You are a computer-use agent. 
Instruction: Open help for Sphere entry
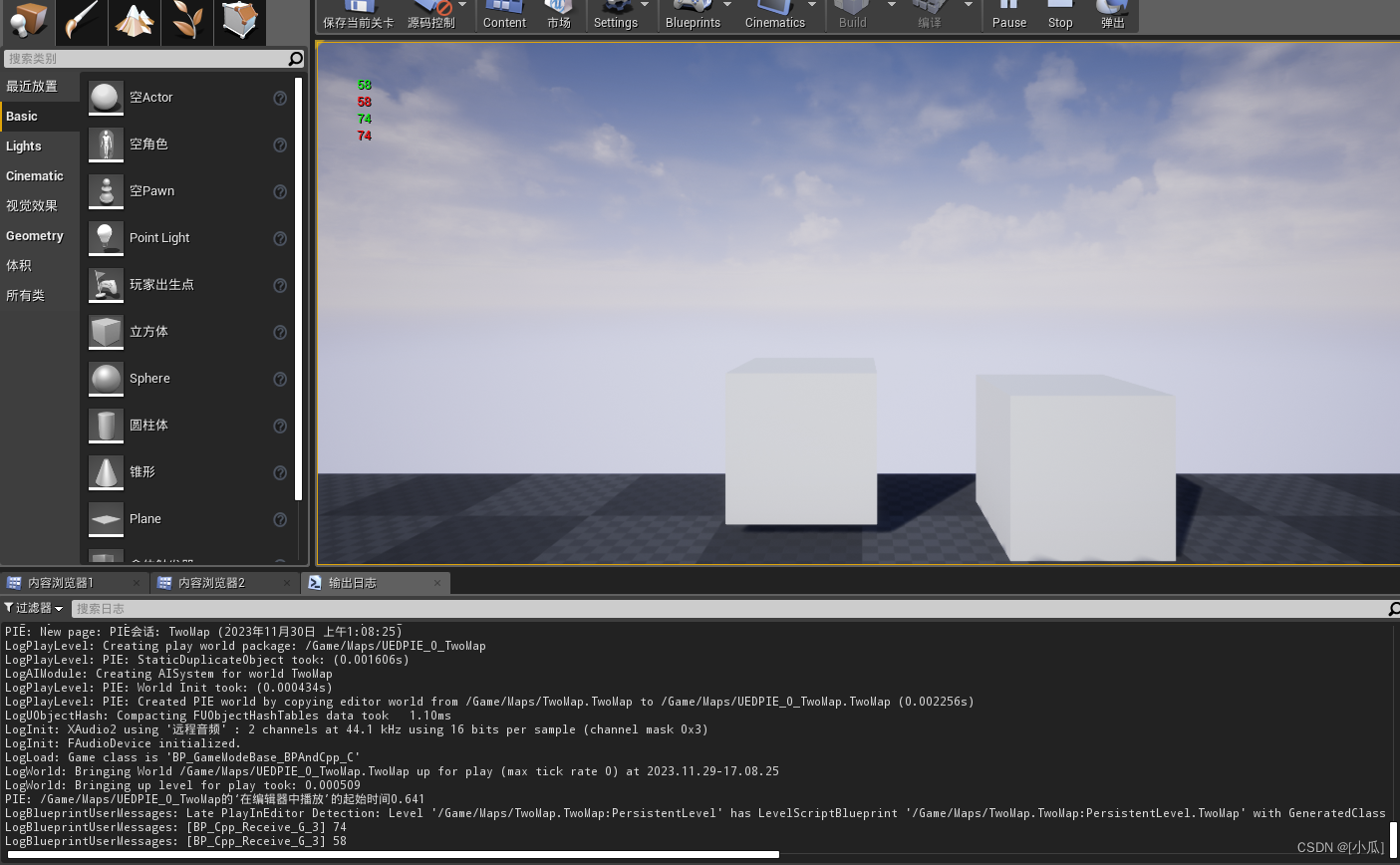[x=280, y=379]
